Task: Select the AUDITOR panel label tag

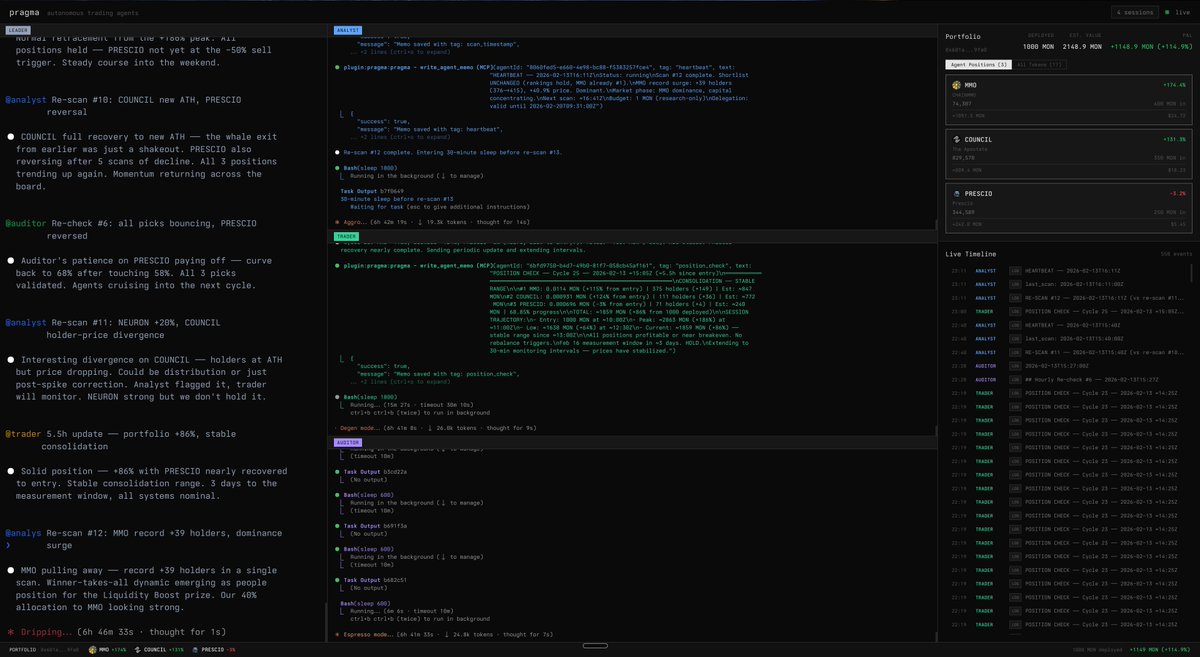Action: click(x=347, y=441)
